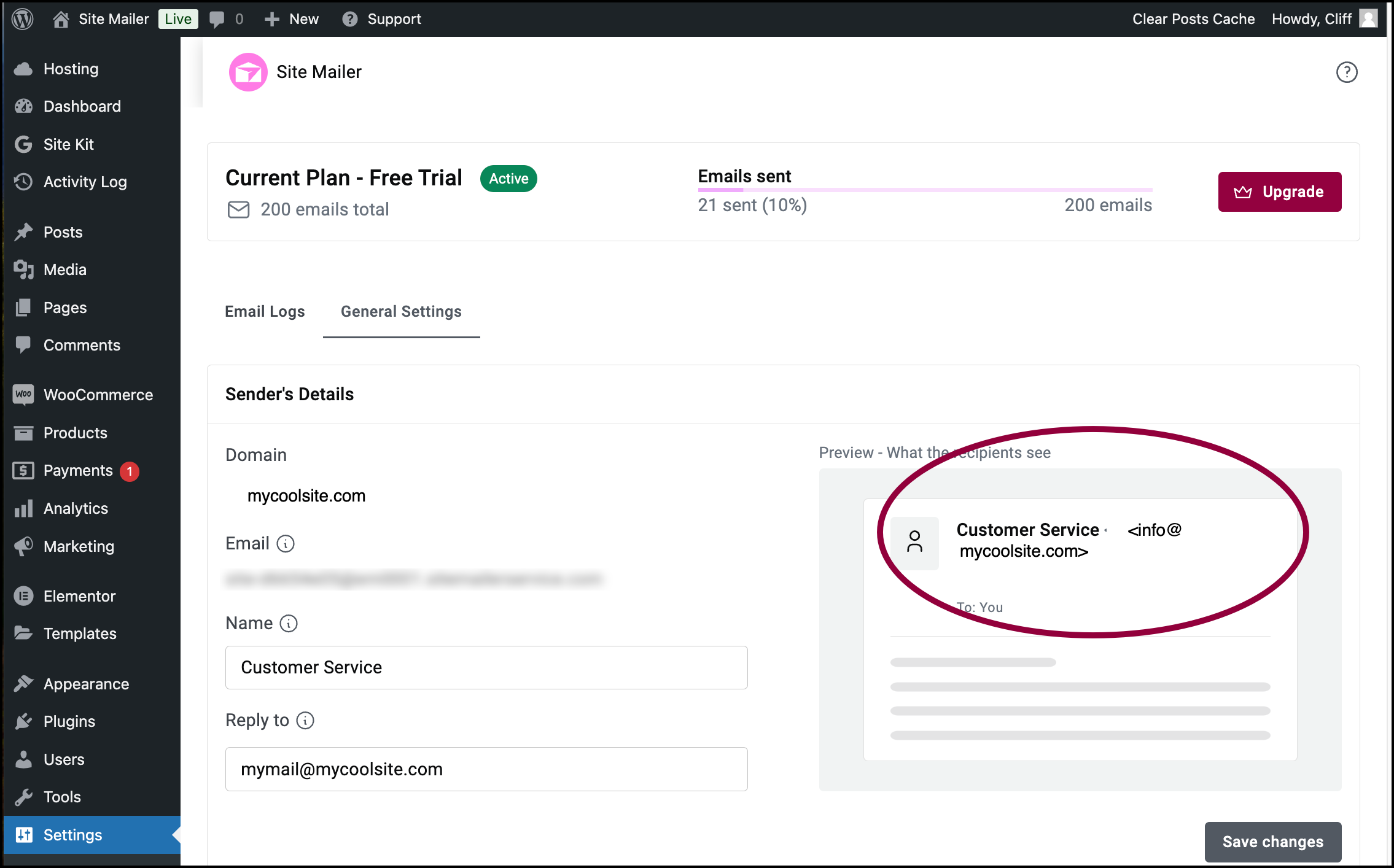The image size is (1394, 868).
Task: Click the Settings sidebar menu item
Action: [73, 835]
